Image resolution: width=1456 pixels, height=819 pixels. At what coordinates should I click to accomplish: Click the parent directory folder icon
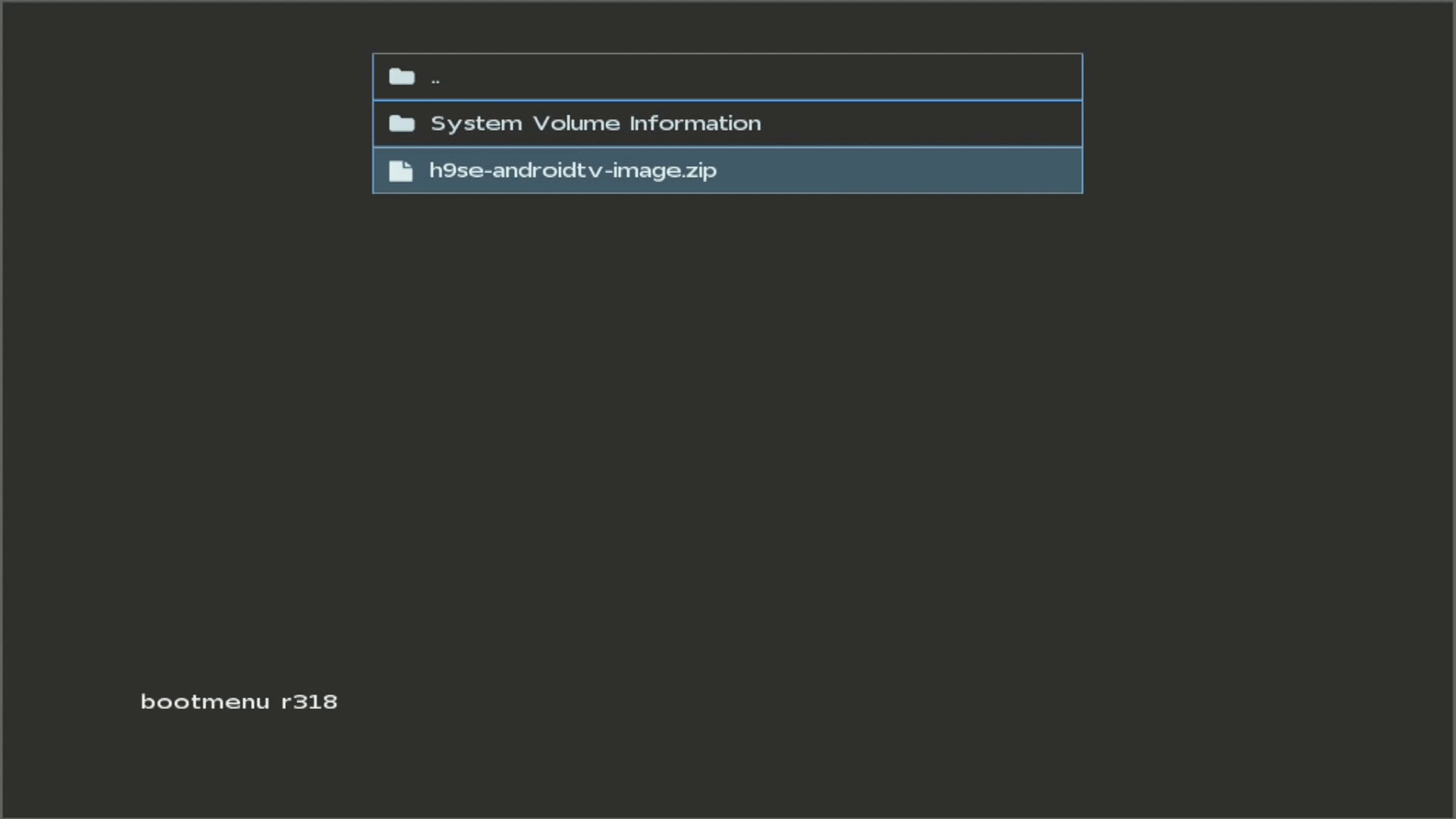pyautogui.click(x=401, y=77)
